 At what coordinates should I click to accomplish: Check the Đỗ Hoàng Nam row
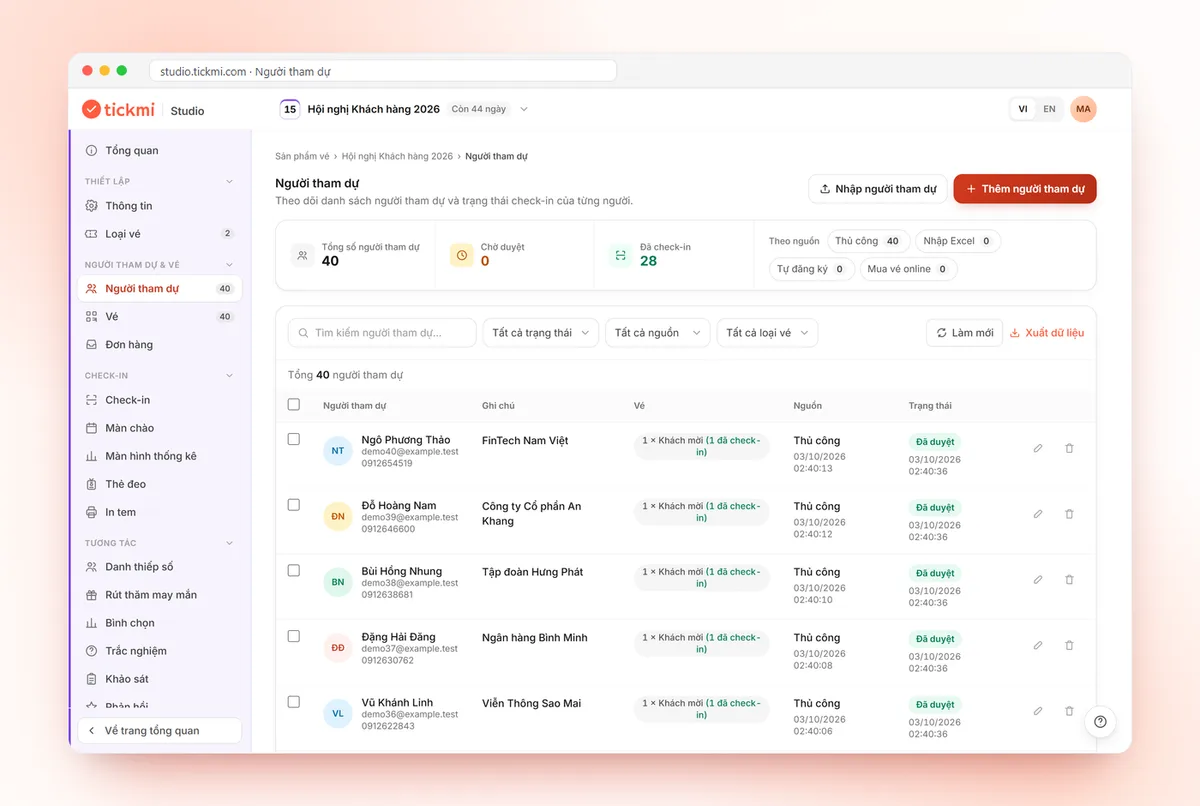click(294, 505)
